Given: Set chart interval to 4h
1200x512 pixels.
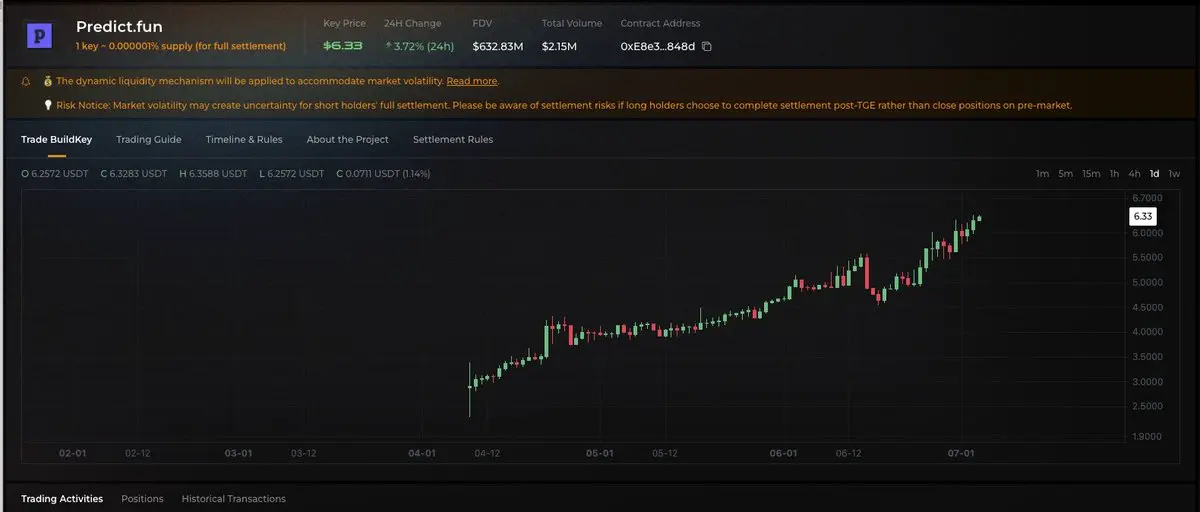Looking at the screenshot, I should 1134,174.
